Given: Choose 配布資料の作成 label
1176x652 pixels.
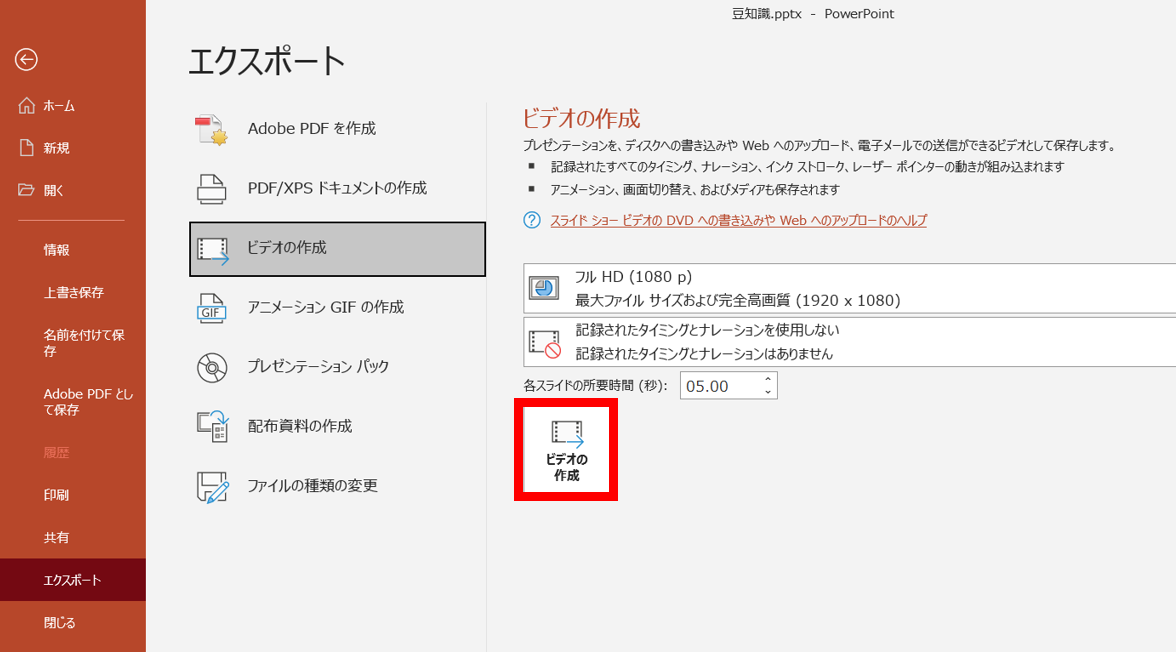Looking at the screenshot, I should pyautogui.click(x=300, y=426).
